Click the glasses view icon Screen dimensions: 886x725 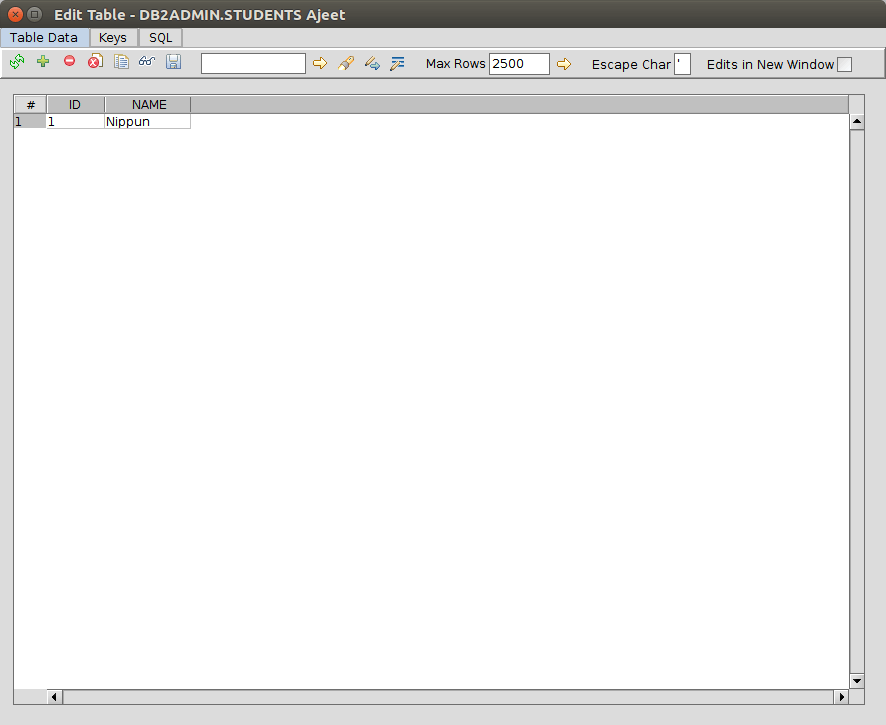147,61
